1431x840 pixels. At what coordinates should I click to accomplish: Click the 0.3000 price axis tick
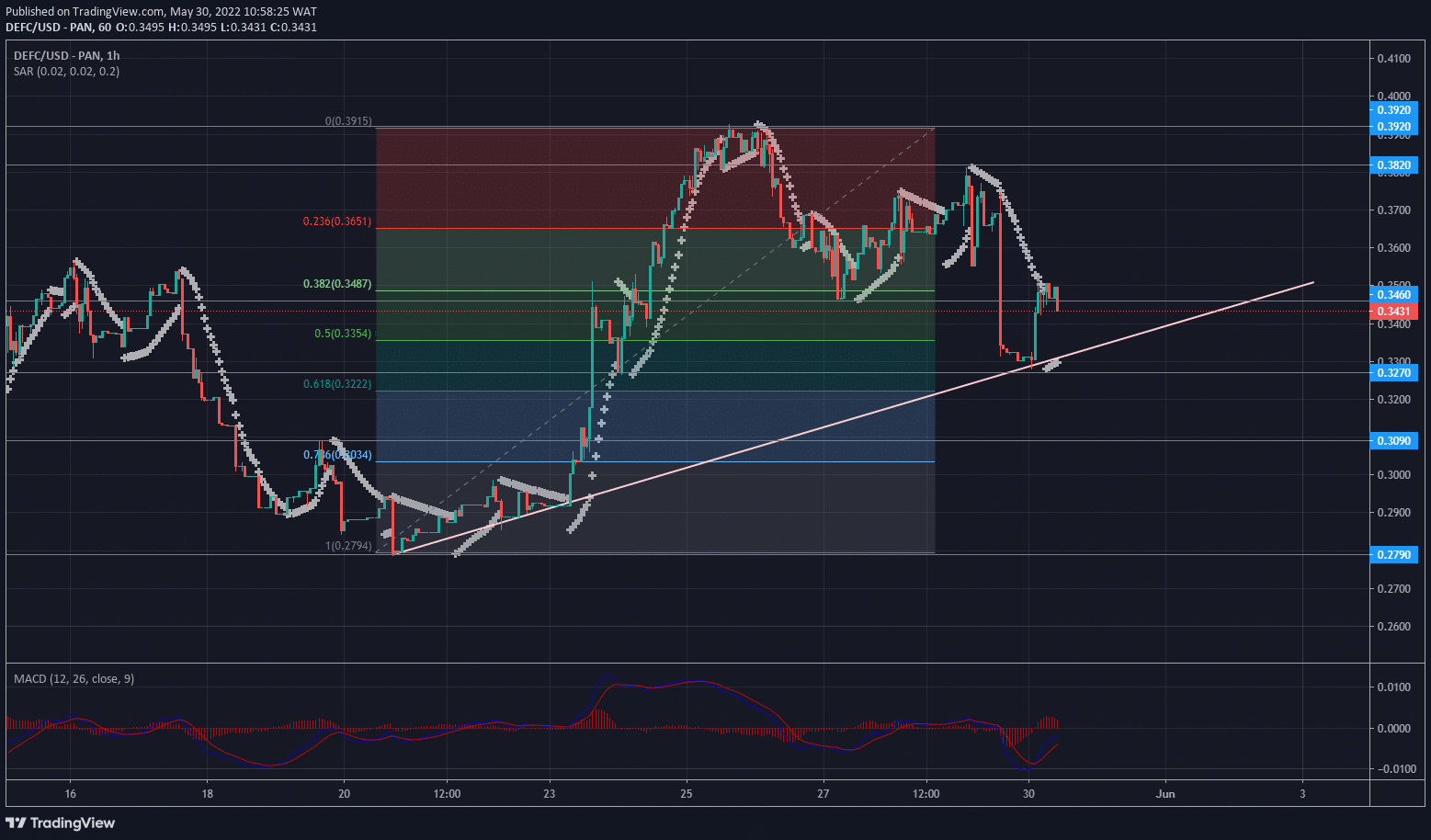point(1393,475)
